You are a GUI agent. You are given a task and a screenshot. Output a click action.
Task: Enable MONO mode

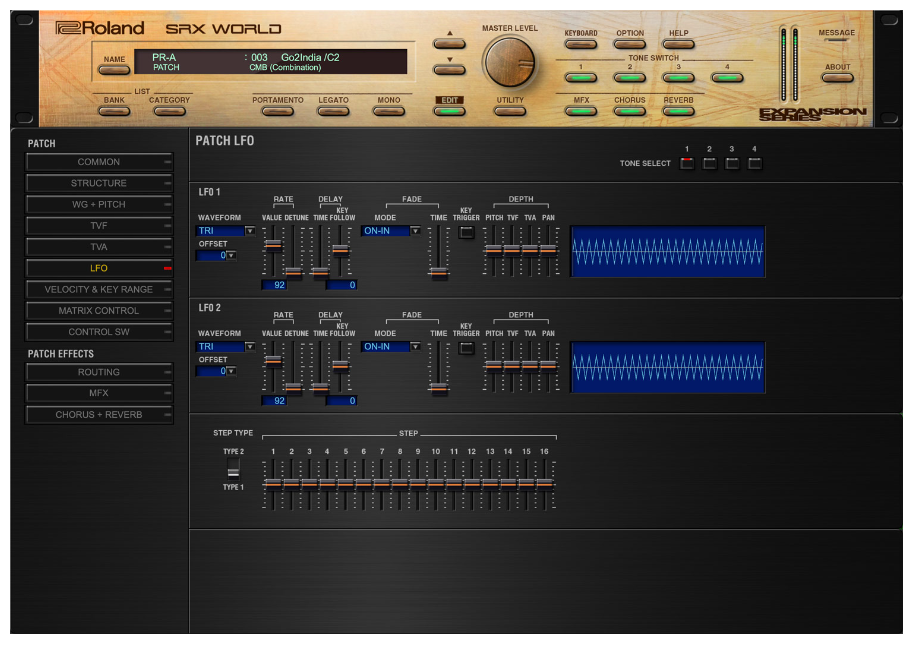coord(388,111)
